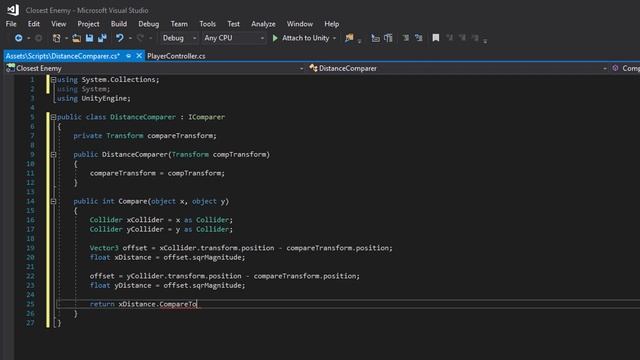Image resolution: width=640 pixels, height=360 pixels.
Task: Collapse the DistanceComparer class block
Action: (x=53, y=117)
